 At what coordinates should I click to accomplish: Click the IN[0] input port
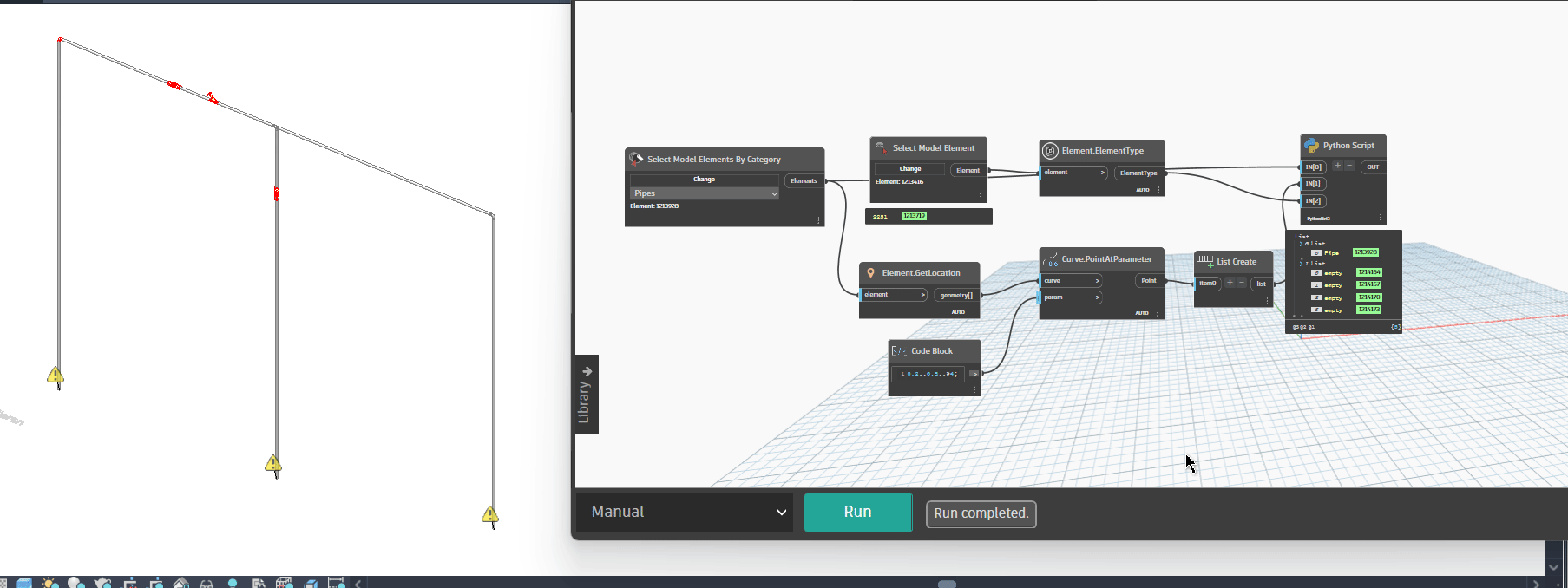click(x=1314, y=167)
